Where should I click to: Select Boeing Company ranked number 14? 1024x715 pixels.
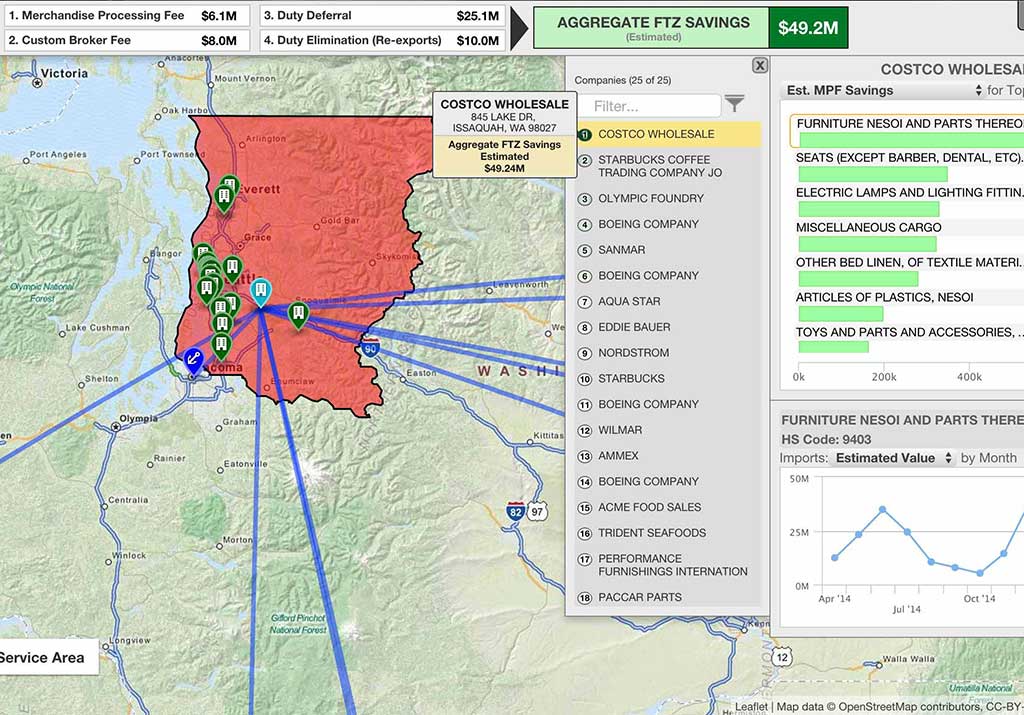pyautogui.click(x=669, y=481)
